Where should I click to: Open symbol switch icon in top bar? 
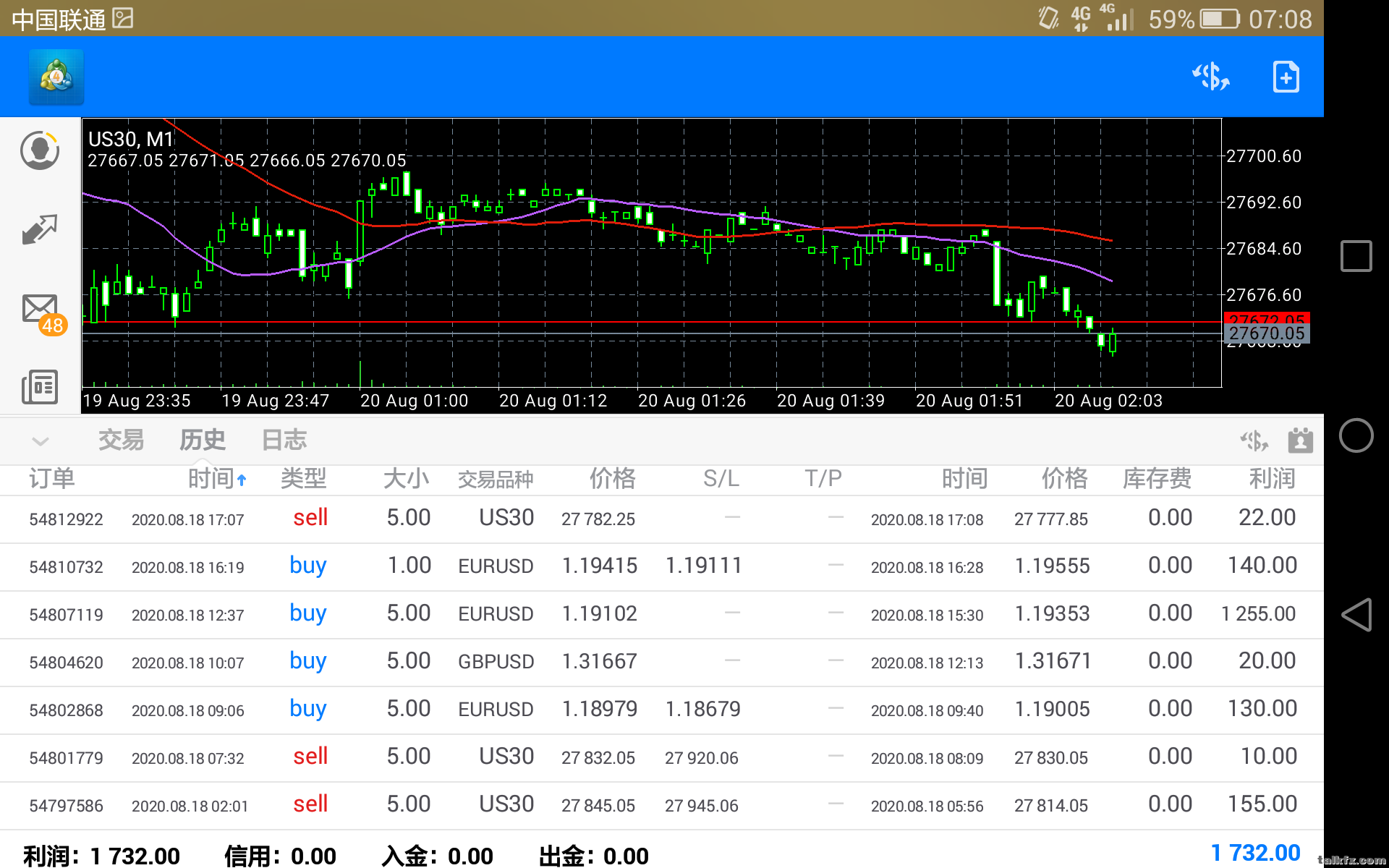(x=1211, y=77)
